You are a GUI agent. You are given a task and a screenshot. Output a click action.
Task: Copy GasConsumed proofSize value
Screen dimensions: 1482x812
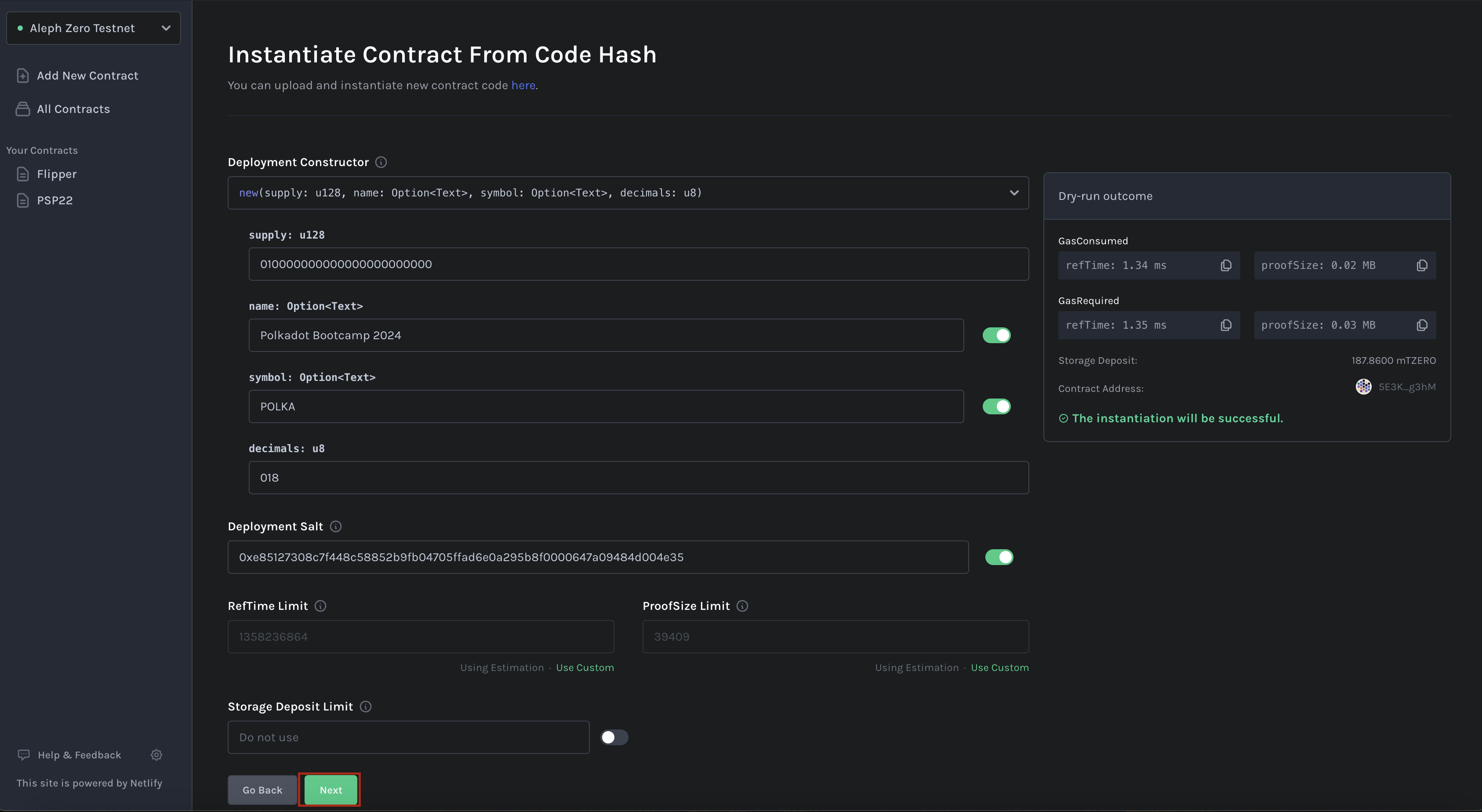[1422, 265]
